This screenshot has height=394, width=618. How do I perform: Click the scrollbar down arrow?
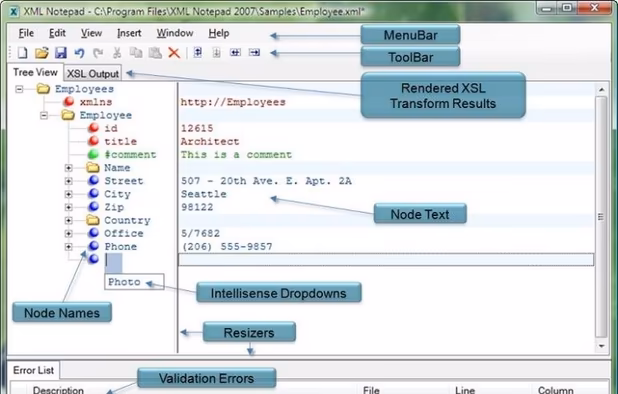click(x=601, y=346)
